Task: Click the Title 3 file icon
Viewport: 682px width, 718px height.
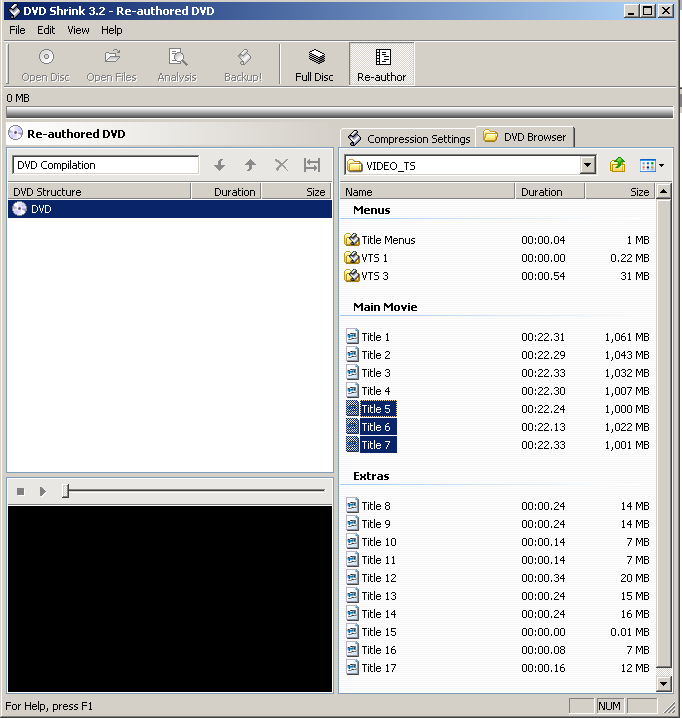Action: tap(352, 373)
